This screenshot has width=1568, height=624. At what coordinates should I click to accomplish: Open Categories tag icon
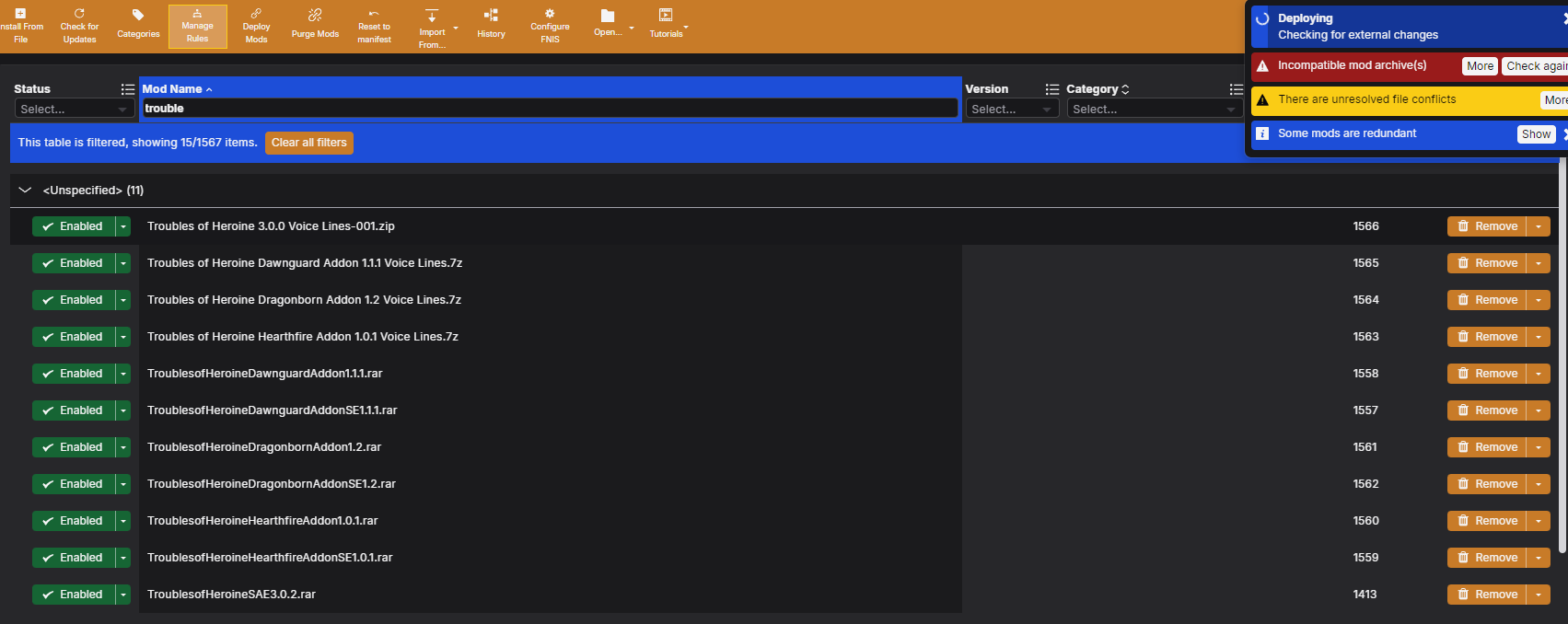pyautogui.click(x=138, y=16)
